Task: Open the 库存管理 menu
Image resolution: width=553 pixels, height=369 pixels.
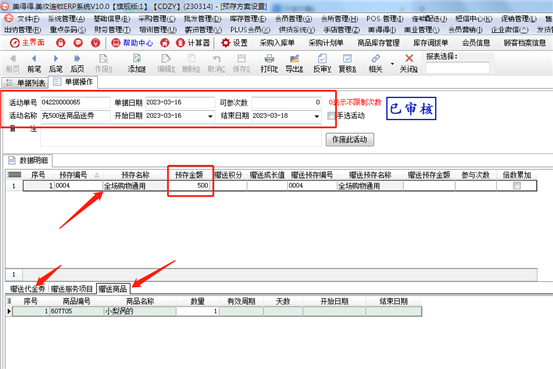Action: [x=248, y=19]
